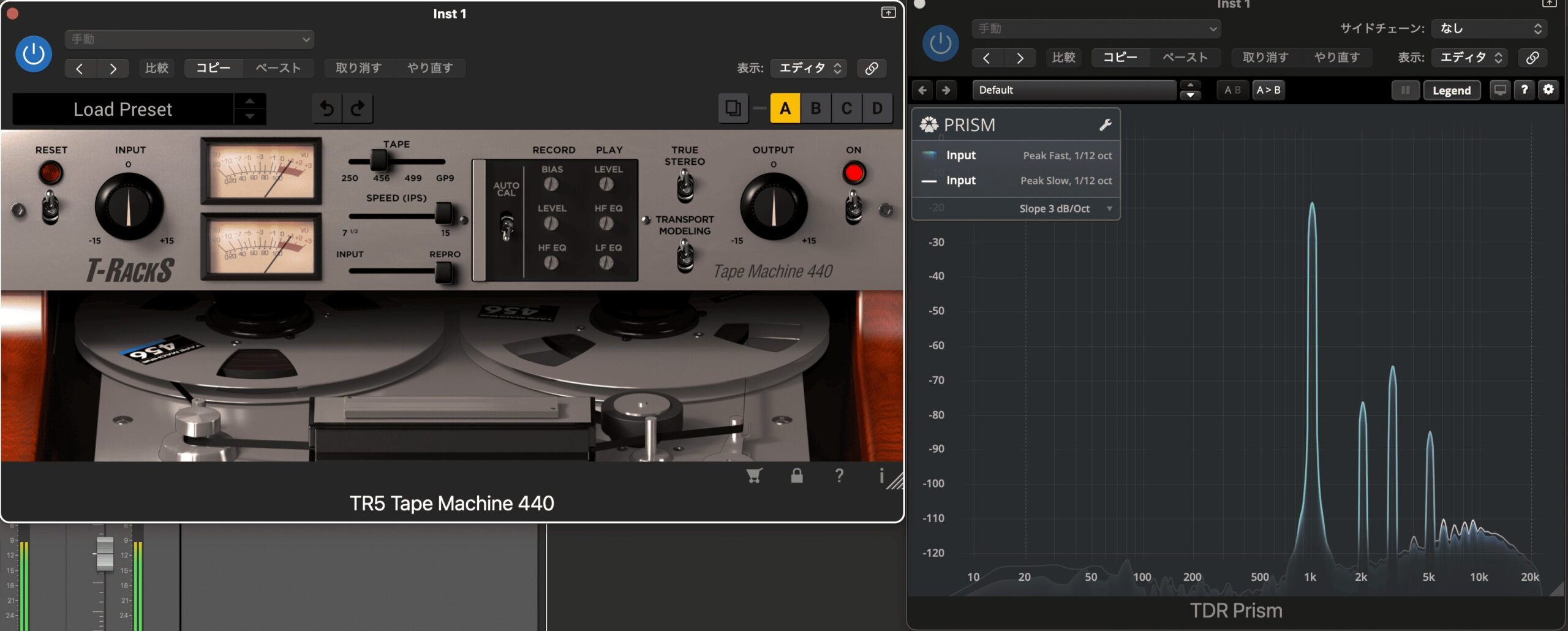Open the Load Preset selector
The image size is (1568, 631).
(123, 109)
